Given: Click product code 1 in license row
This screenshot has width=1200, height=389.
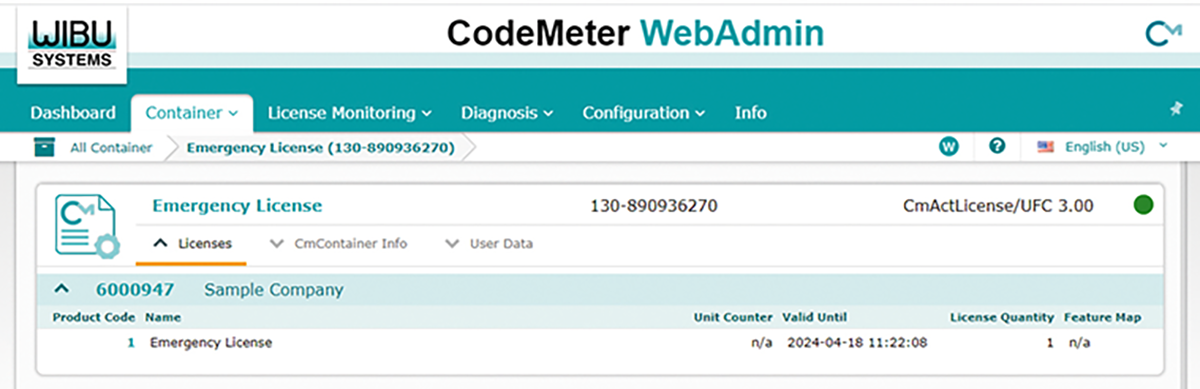Looking at the screenshot, I should click(x=130, y=343).
